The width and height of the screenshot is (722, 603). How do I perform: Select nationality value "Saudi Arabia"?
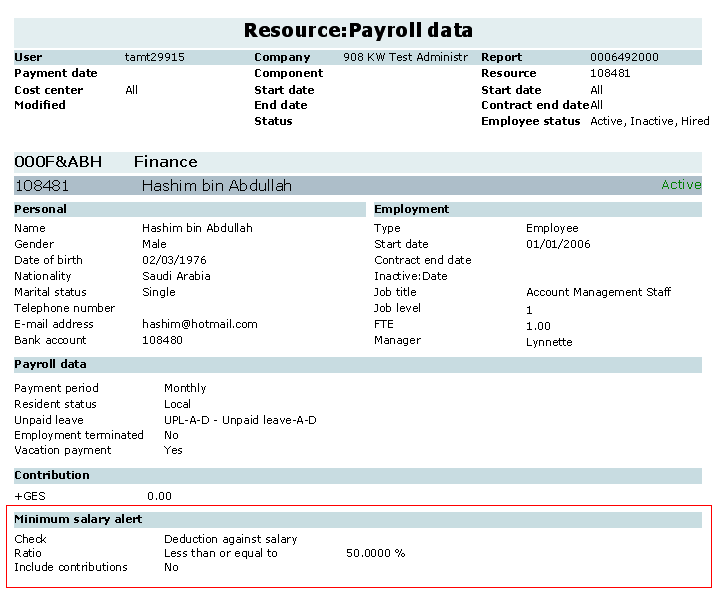coord(176,276)
